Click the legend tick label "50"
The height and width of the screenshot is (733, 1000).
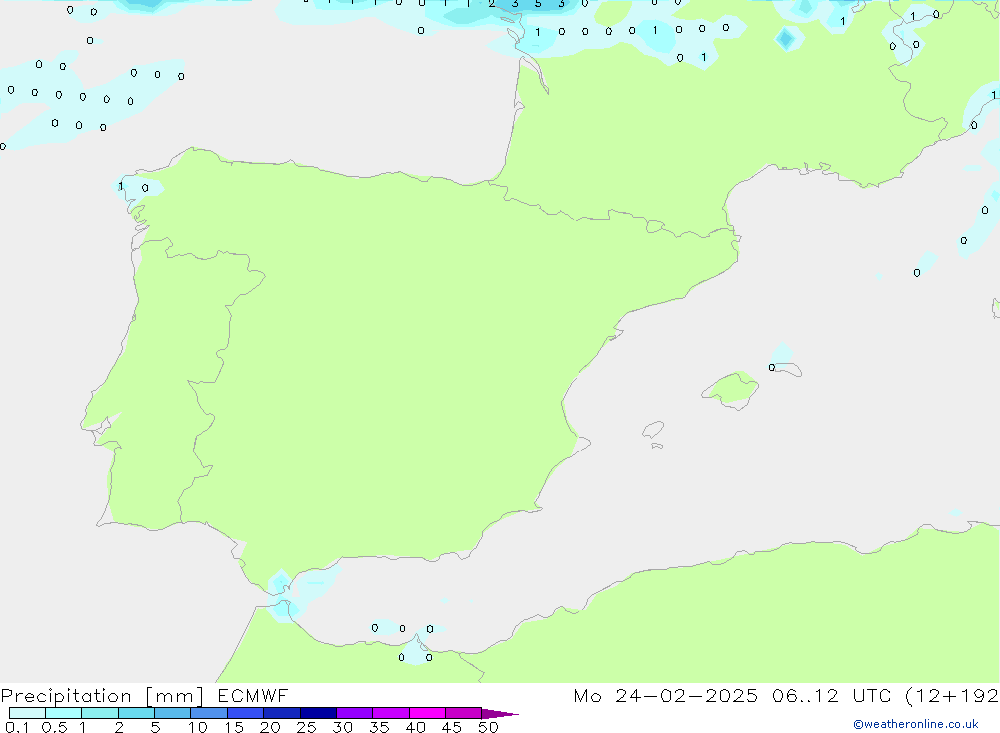pyautogui.click(x=488, y=727)
